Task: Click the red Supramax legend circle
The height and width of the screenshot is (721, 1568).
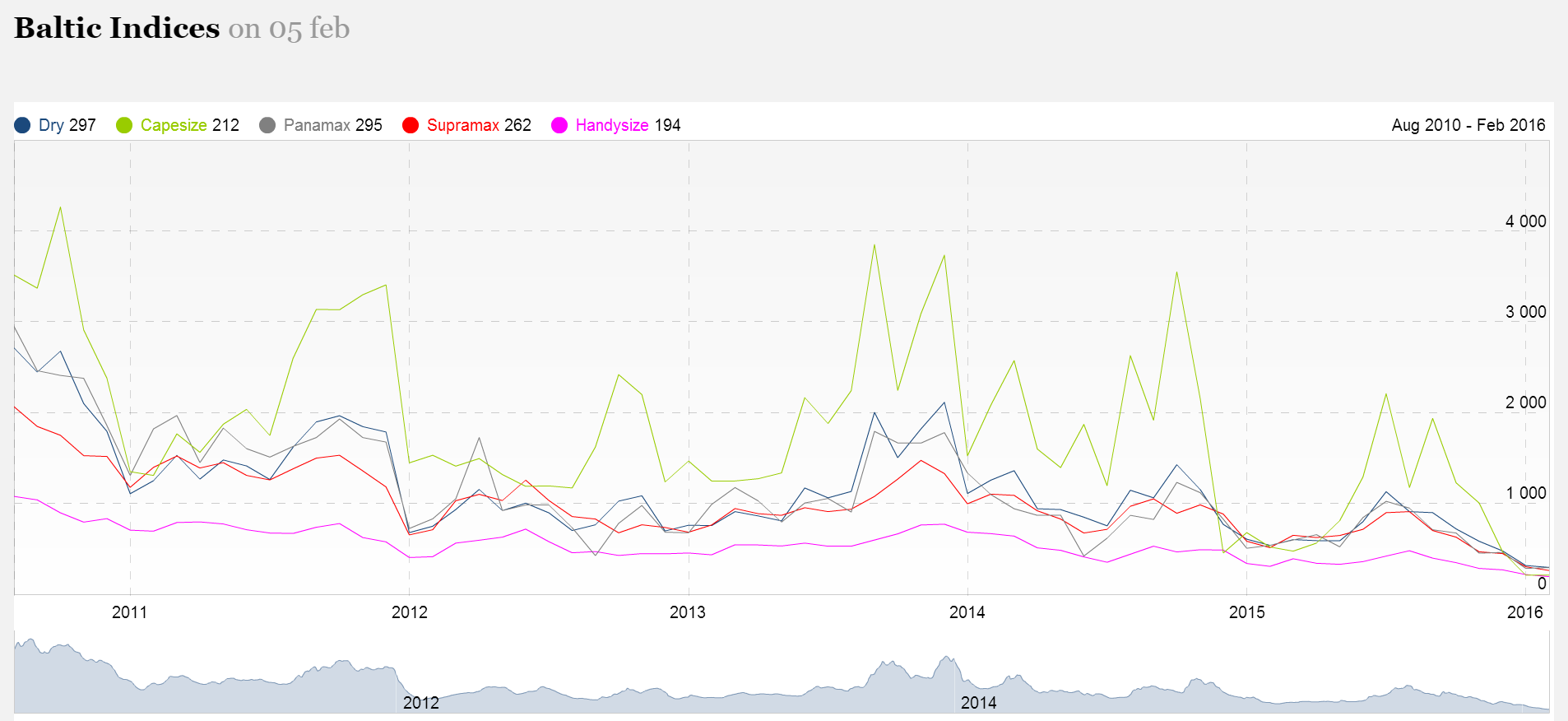Action: 411,125
